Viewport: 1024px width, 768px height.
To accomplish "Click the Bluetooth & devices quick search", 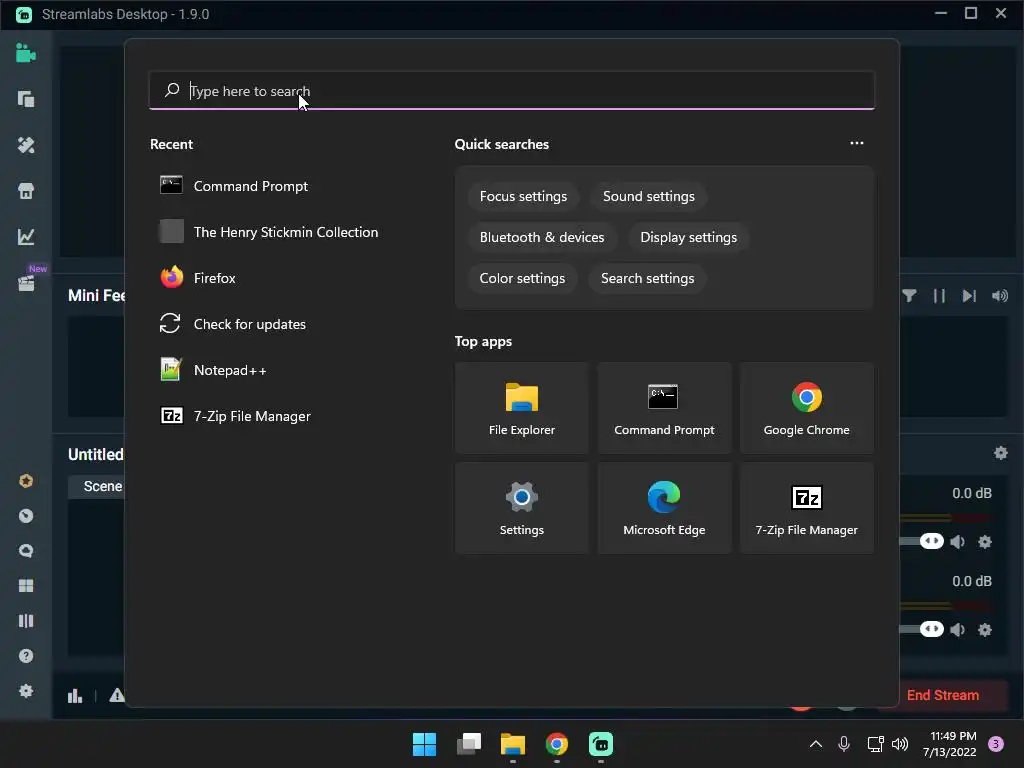I will [x=542, y=238].
